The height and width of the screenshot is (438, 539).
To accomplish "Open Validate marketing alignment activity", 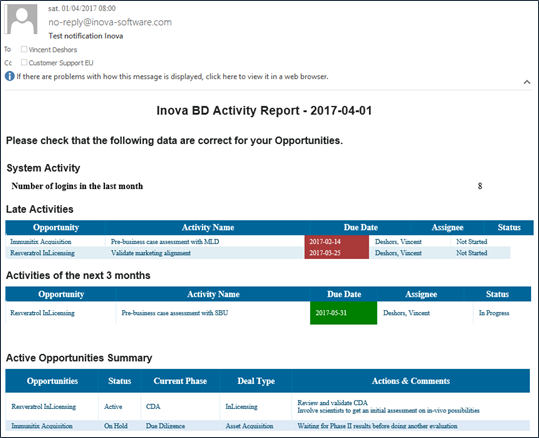I will pyautogui.click(x=151, y=253).
